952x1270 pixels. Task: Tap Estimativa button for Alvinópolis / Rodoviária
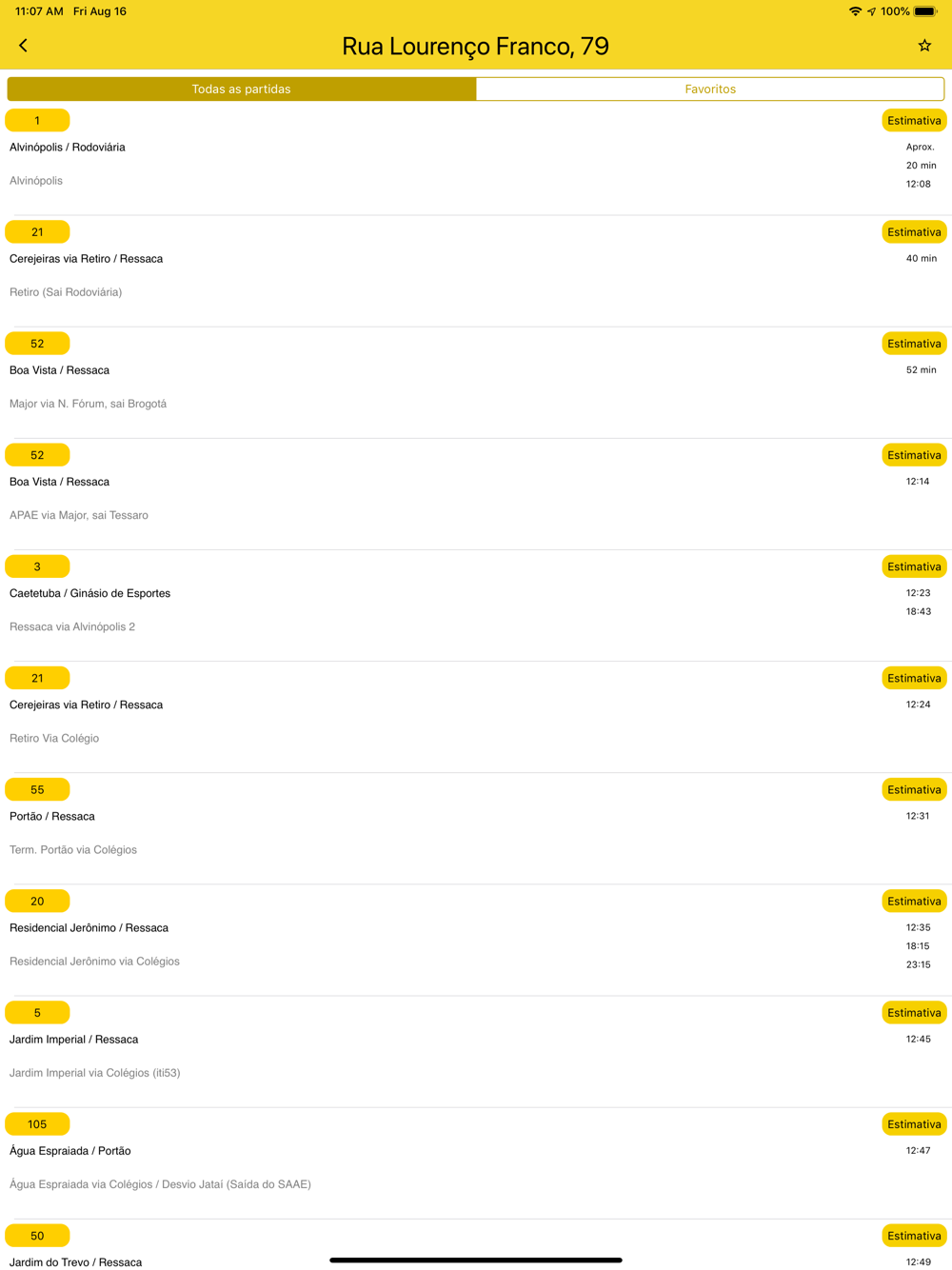914,121
